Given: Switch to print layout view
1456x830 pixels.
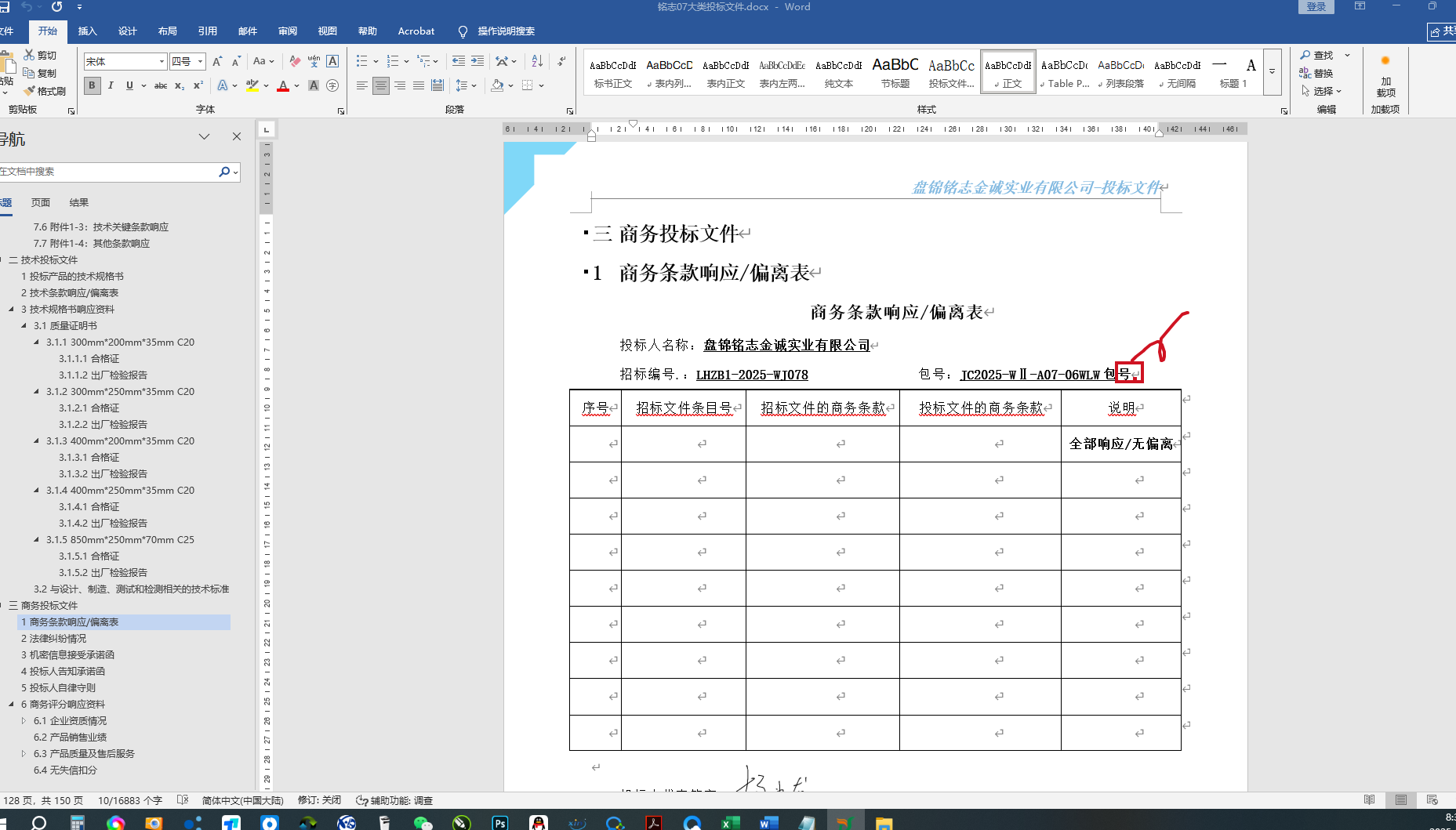Looking at the screenshot, I should tap(1400, 800).
